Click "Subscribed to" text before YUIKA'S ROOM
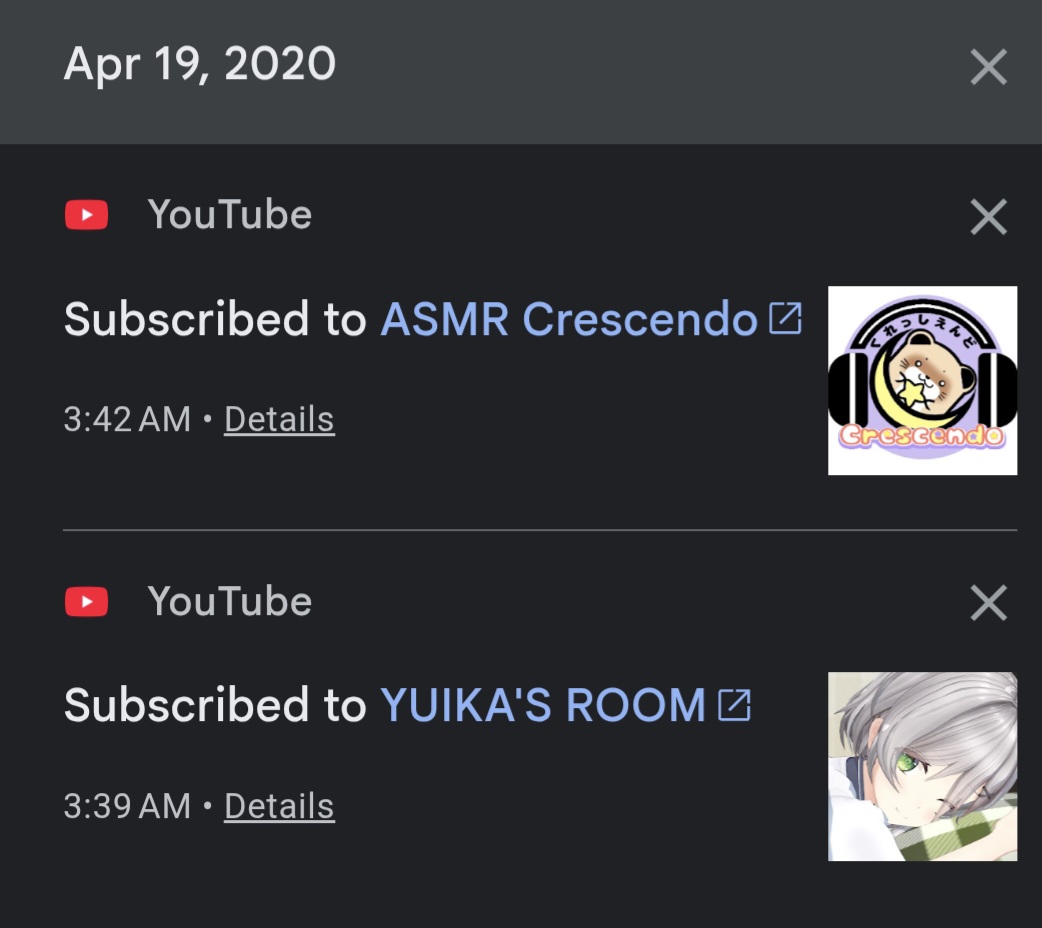 215,705
